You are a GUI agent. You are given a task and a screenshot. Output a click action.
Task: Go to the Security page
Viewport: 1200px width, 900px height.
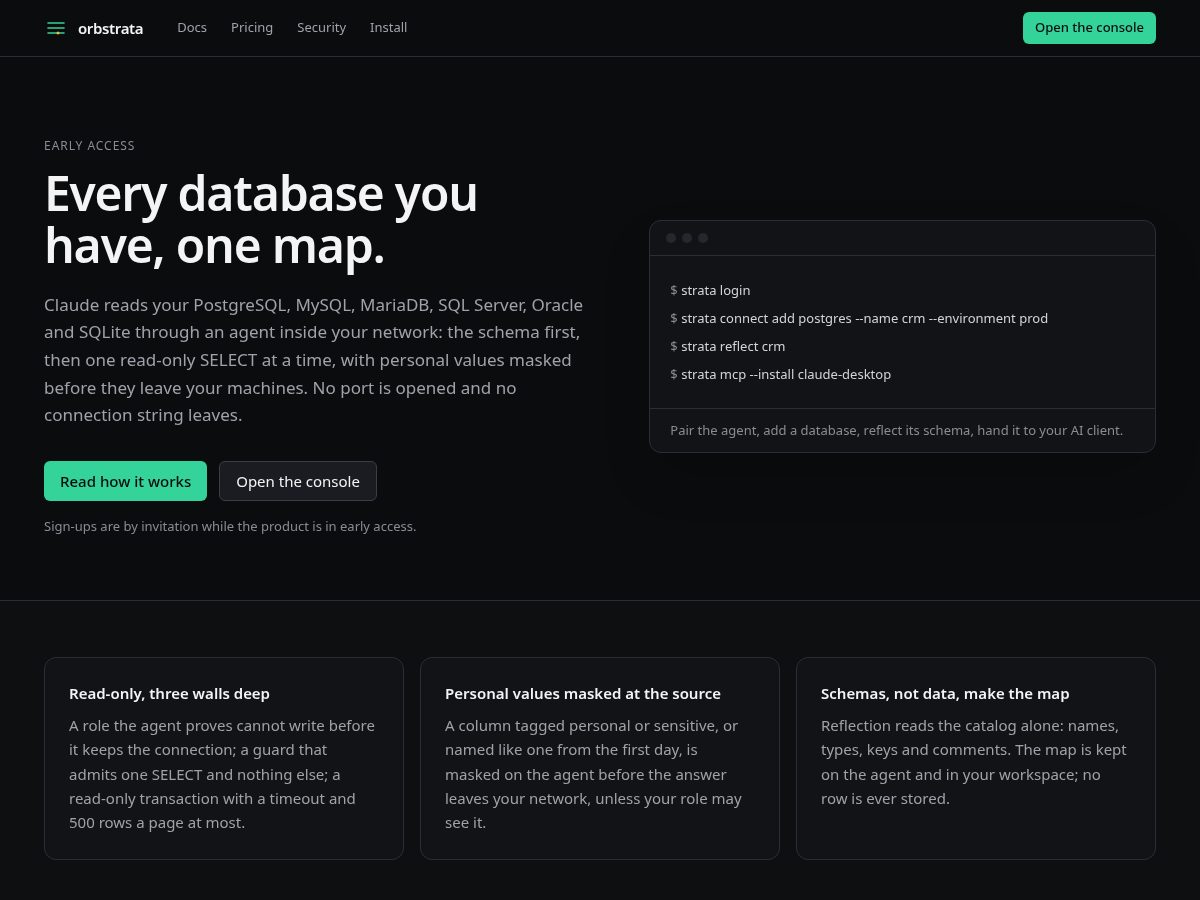[x=321, y=28]
